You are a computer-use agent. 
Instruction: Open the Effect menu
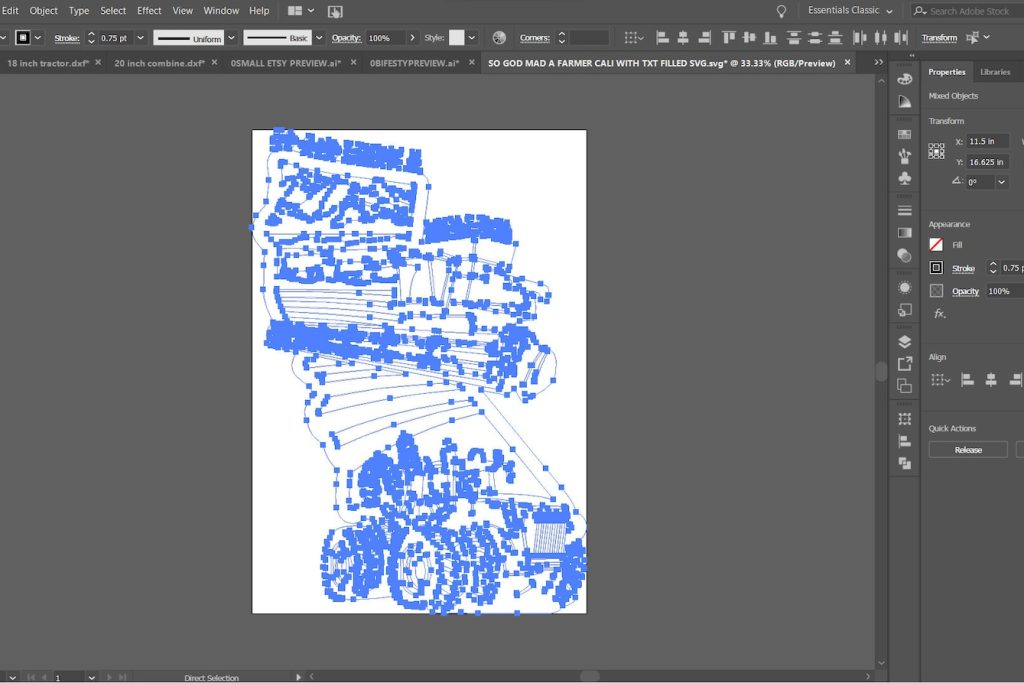click(149, 11)
